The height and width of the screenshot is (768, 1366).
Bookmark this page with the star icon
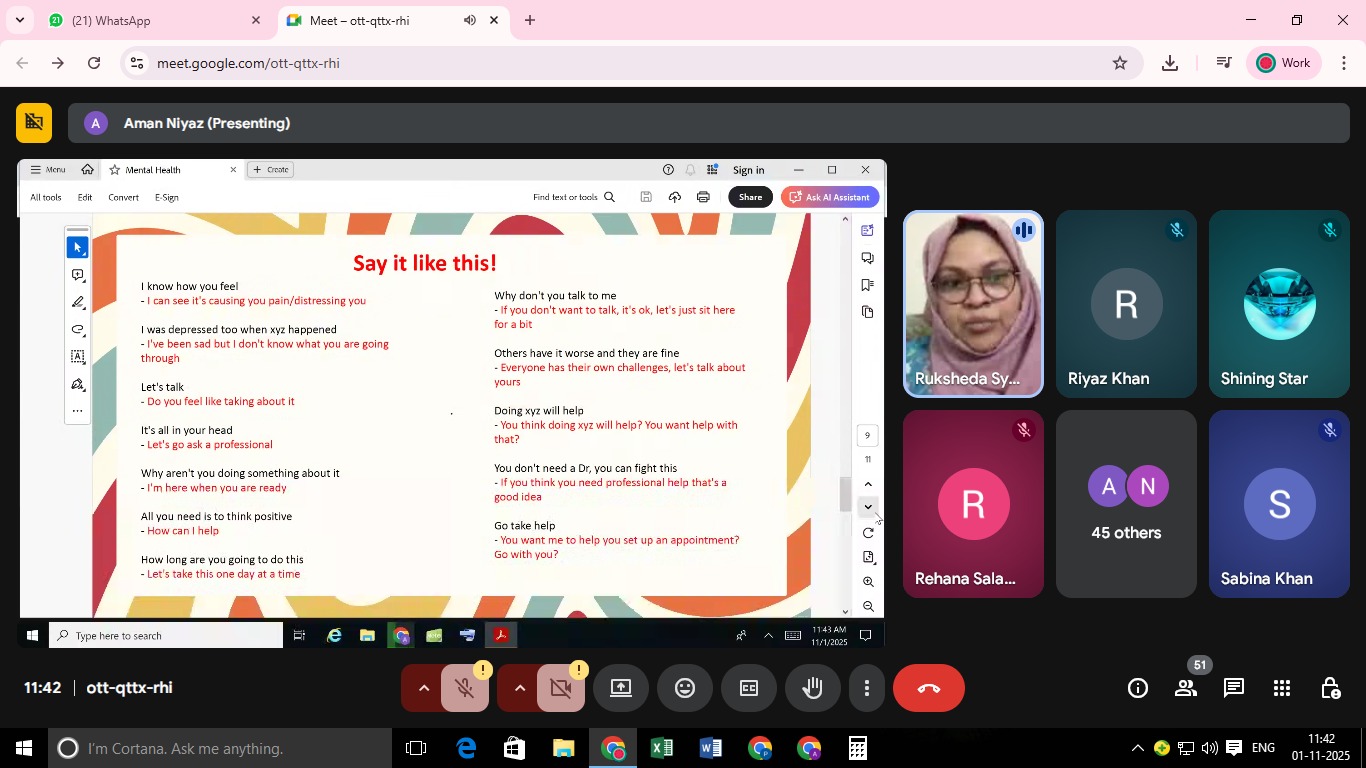1120,63
